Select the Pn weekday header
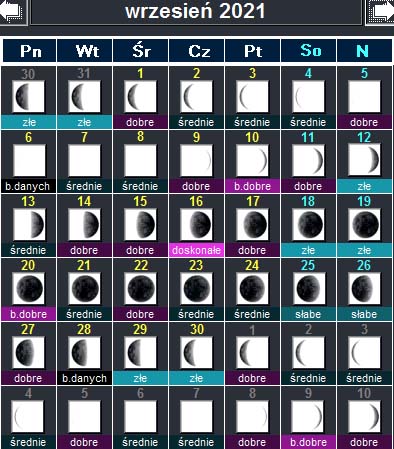 (x=30, y=51)
